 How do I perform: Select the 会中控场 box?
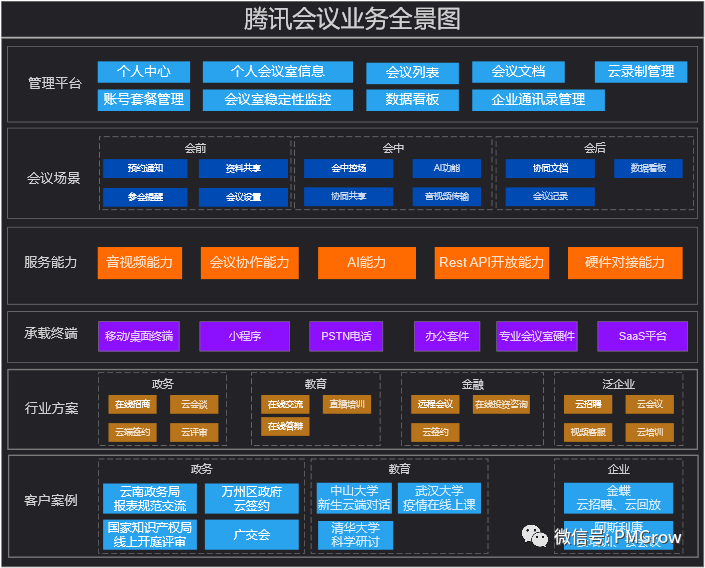[x=348, y=169]
